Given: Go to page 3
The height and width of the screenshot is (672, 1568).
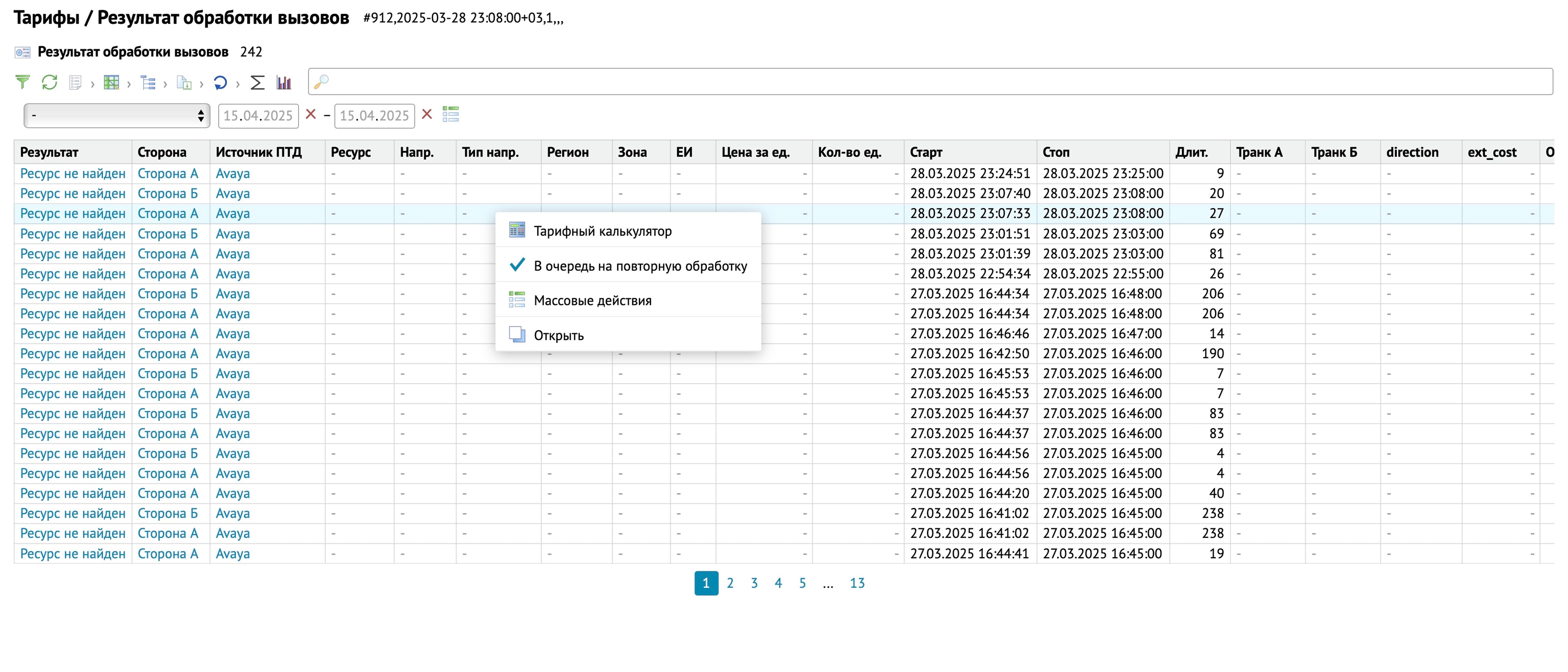Looking at the screenshot, I should click(x=754, y=583).
